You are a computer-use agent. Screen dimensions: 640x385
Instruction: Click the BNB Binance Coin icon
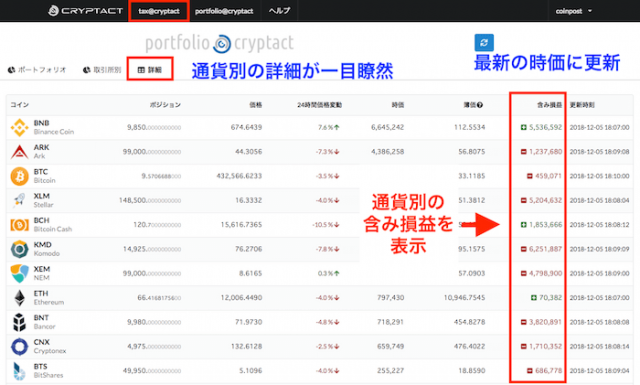tap(19, 127)
